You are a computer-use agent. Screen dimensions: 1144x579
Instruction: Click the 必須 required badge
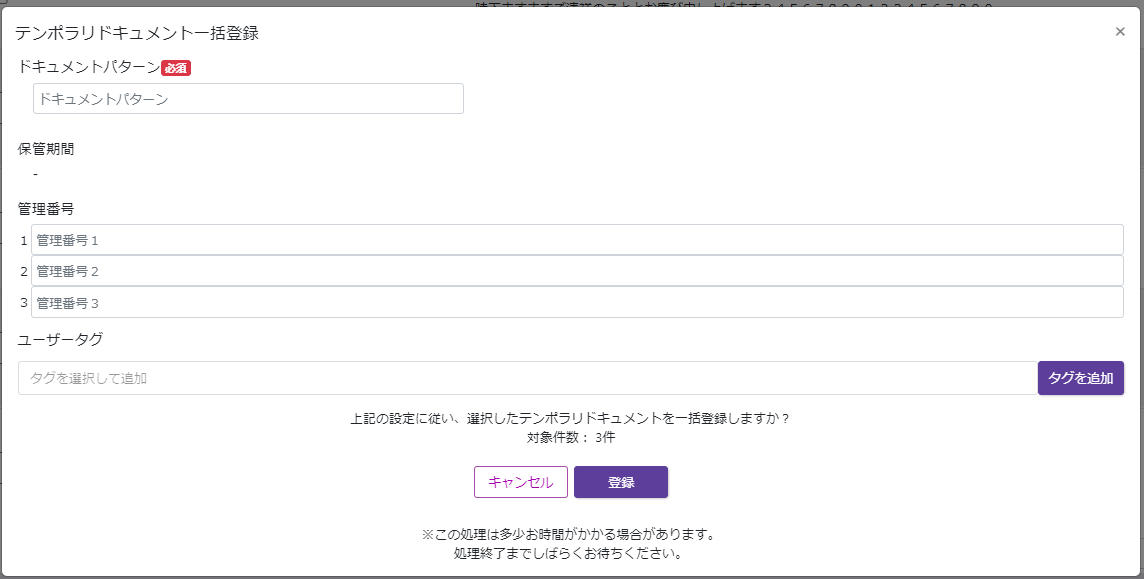tap(174, 69)
